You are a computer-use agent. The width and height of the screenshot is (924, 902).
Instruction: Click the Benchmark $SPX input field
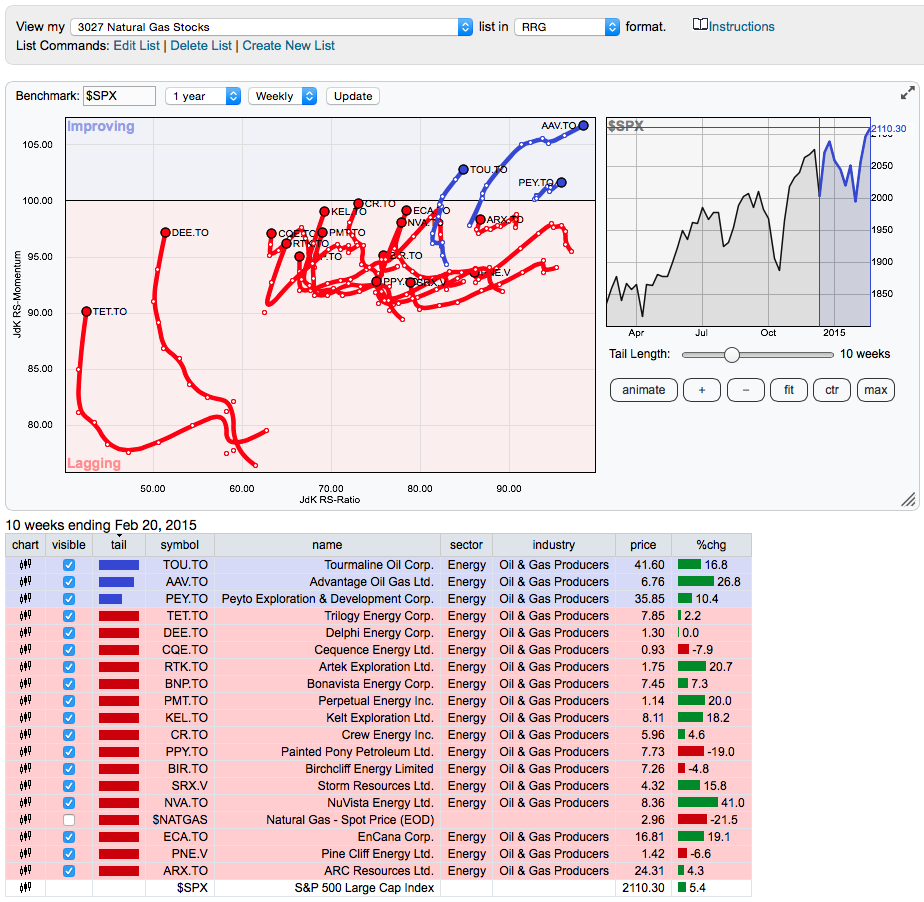point(119,96)
